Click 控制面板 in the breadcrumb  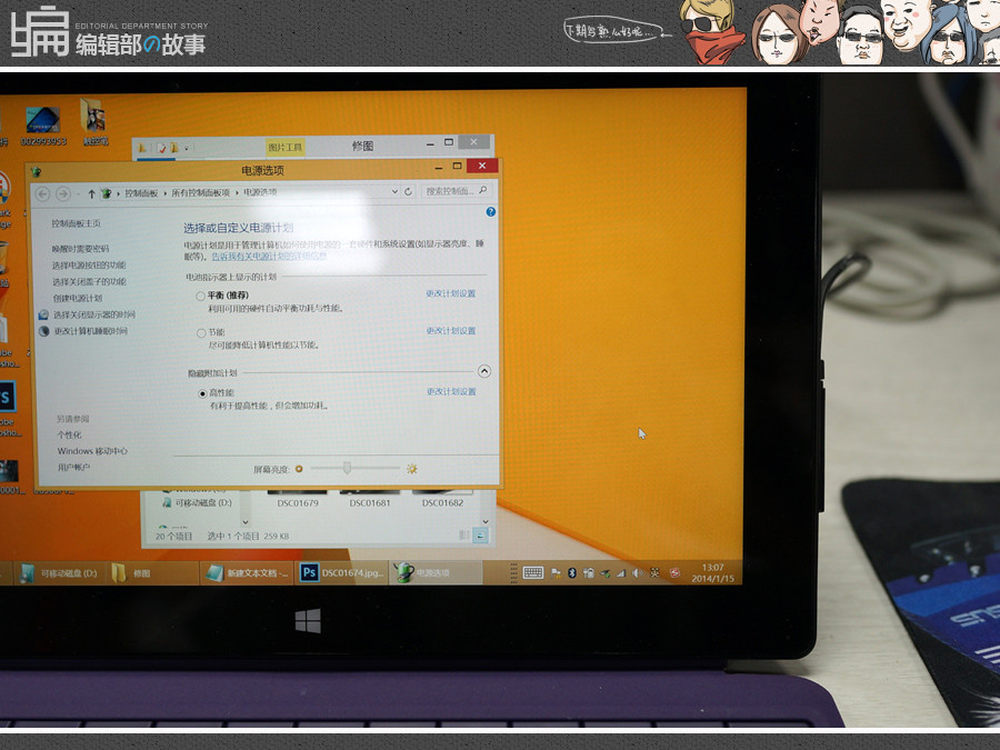point(141,193)
